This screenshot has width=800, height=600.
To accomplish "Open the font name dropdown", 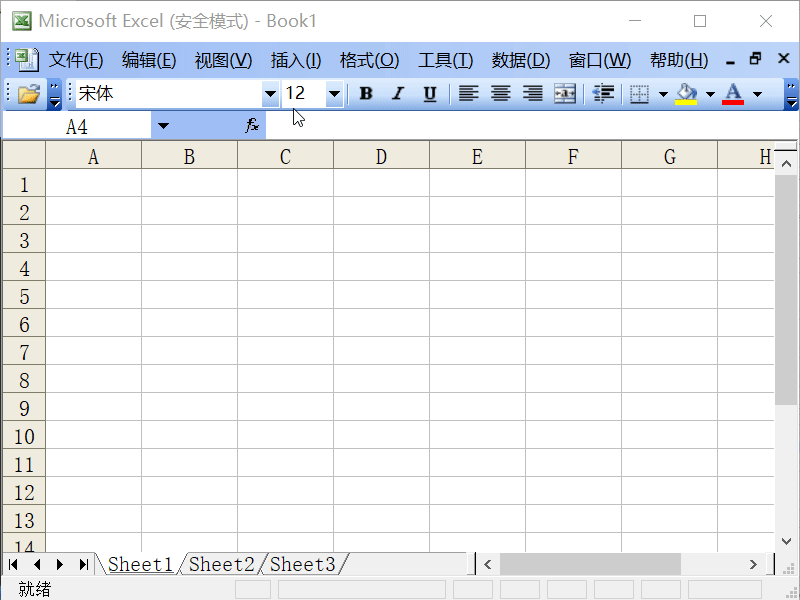I will (x=270, y=93).
